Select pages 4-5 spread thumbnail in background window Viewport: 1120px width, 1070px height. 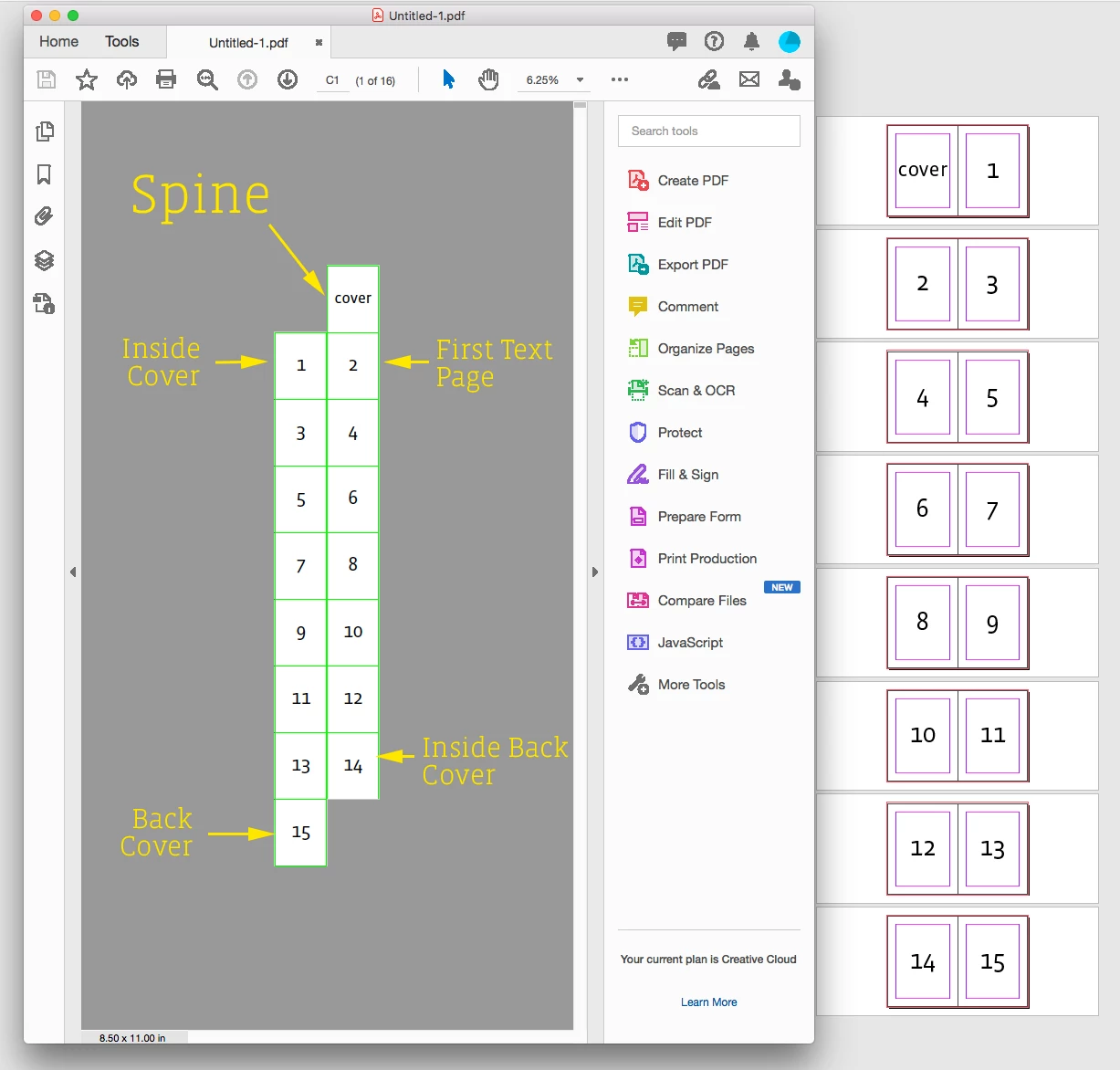pos(958,397)
